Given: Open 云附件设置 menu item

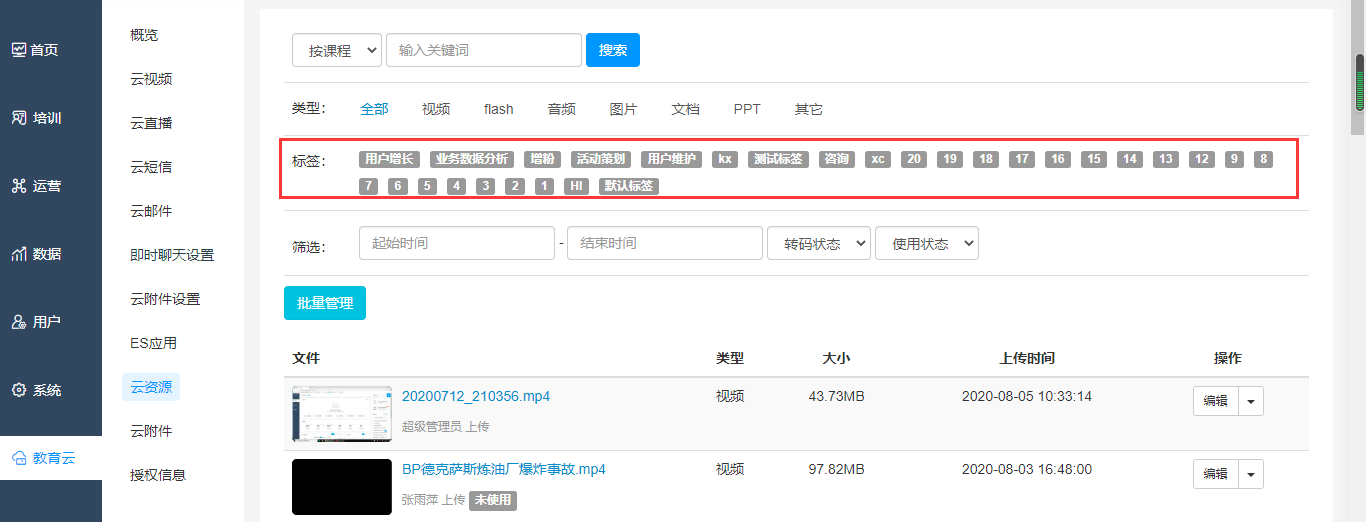Looking at the screenshot, I should [x=165, y=299].
